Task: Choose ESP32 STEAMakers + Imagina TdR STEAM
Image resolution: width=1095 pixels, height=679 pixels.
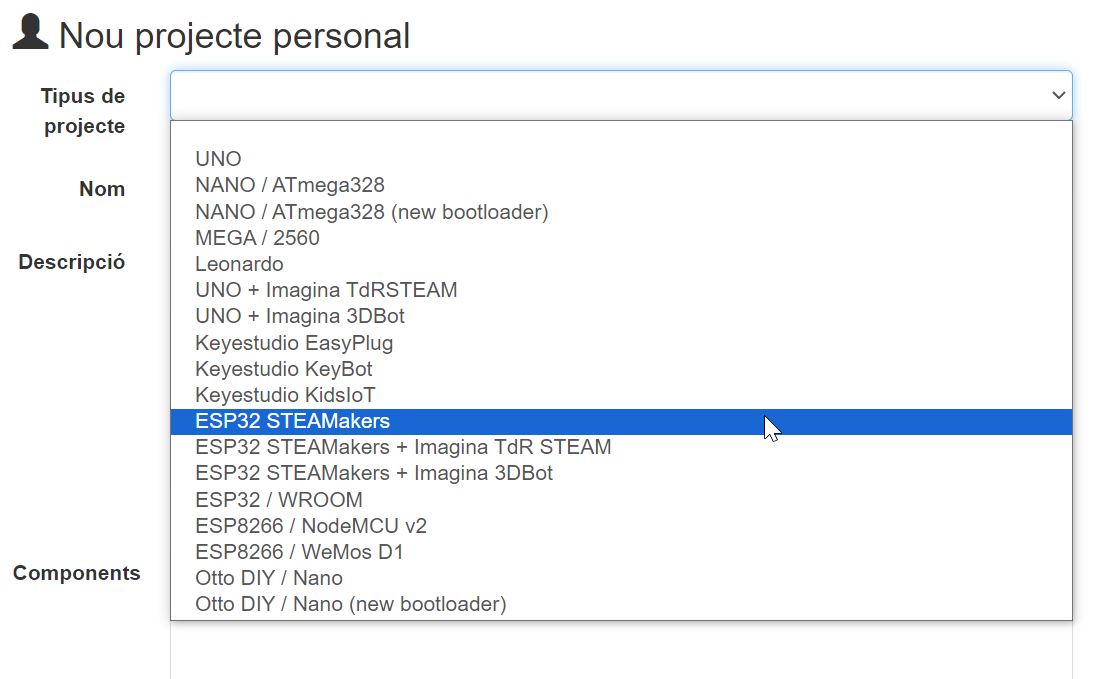Action: [404, 447]
